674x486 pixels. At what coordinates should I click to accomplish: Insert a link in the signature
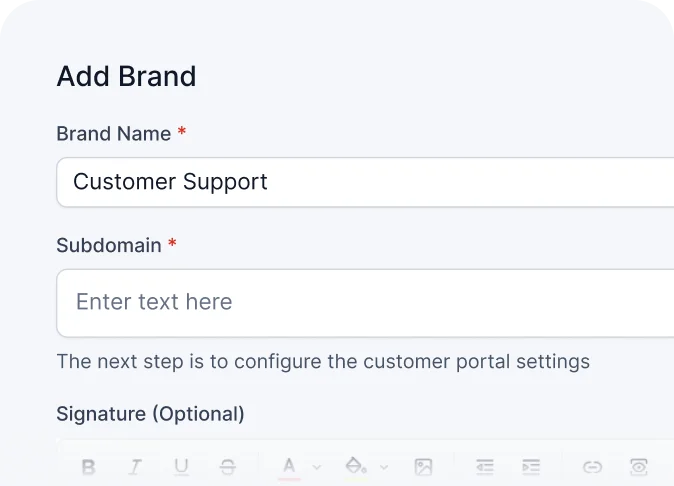tap(592, 466)
